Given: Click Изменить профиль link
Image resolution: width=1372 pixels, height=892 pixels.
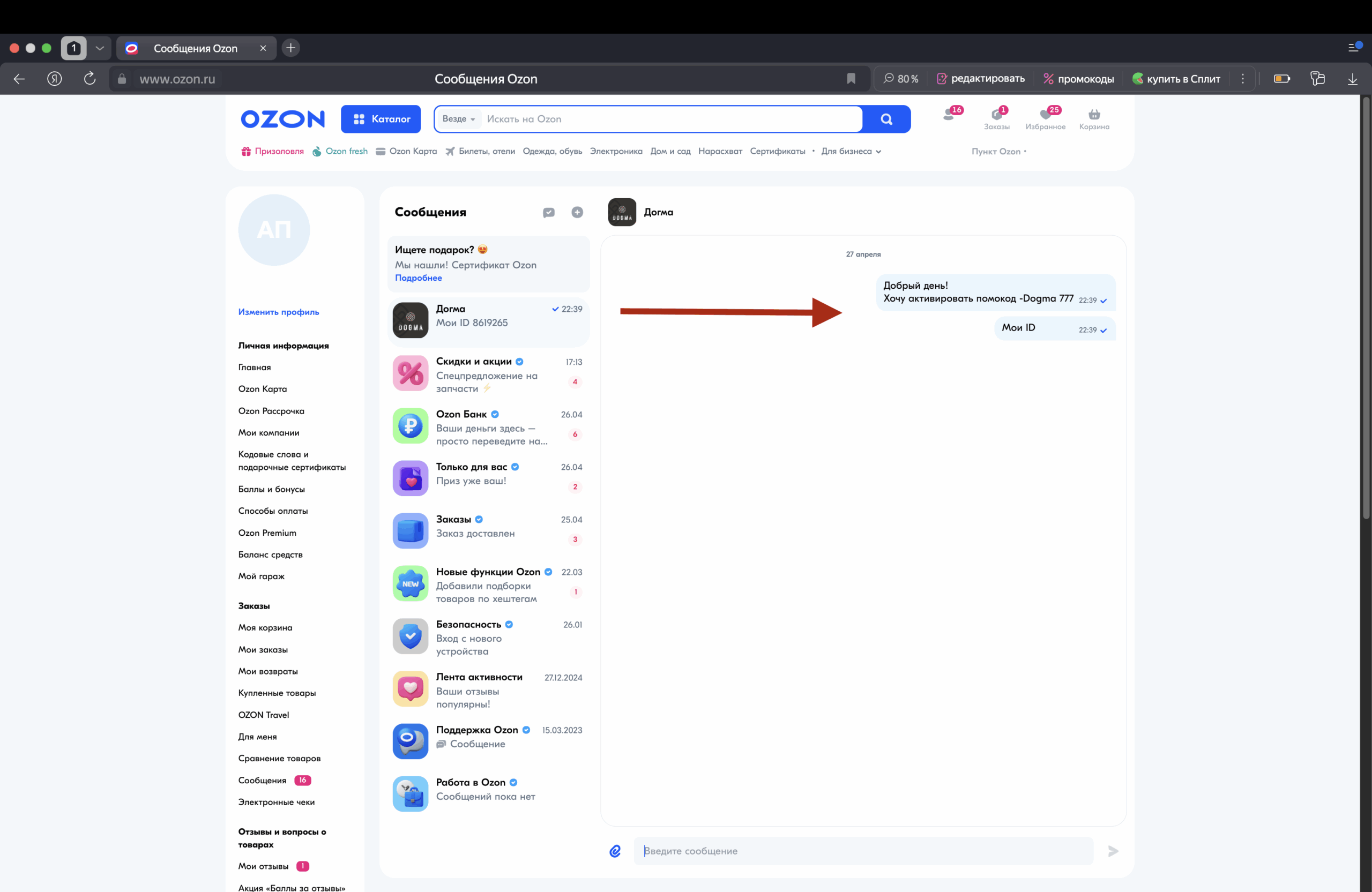Looking at the screenshot, I should tap(279, 312).
